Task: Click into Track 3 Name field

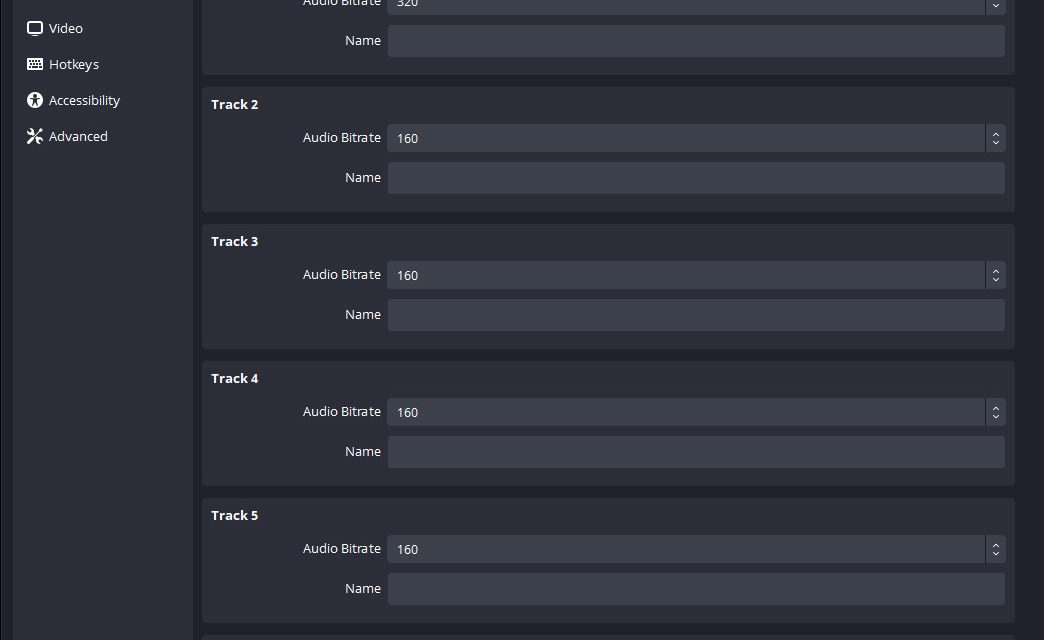Action: point(696,315)
